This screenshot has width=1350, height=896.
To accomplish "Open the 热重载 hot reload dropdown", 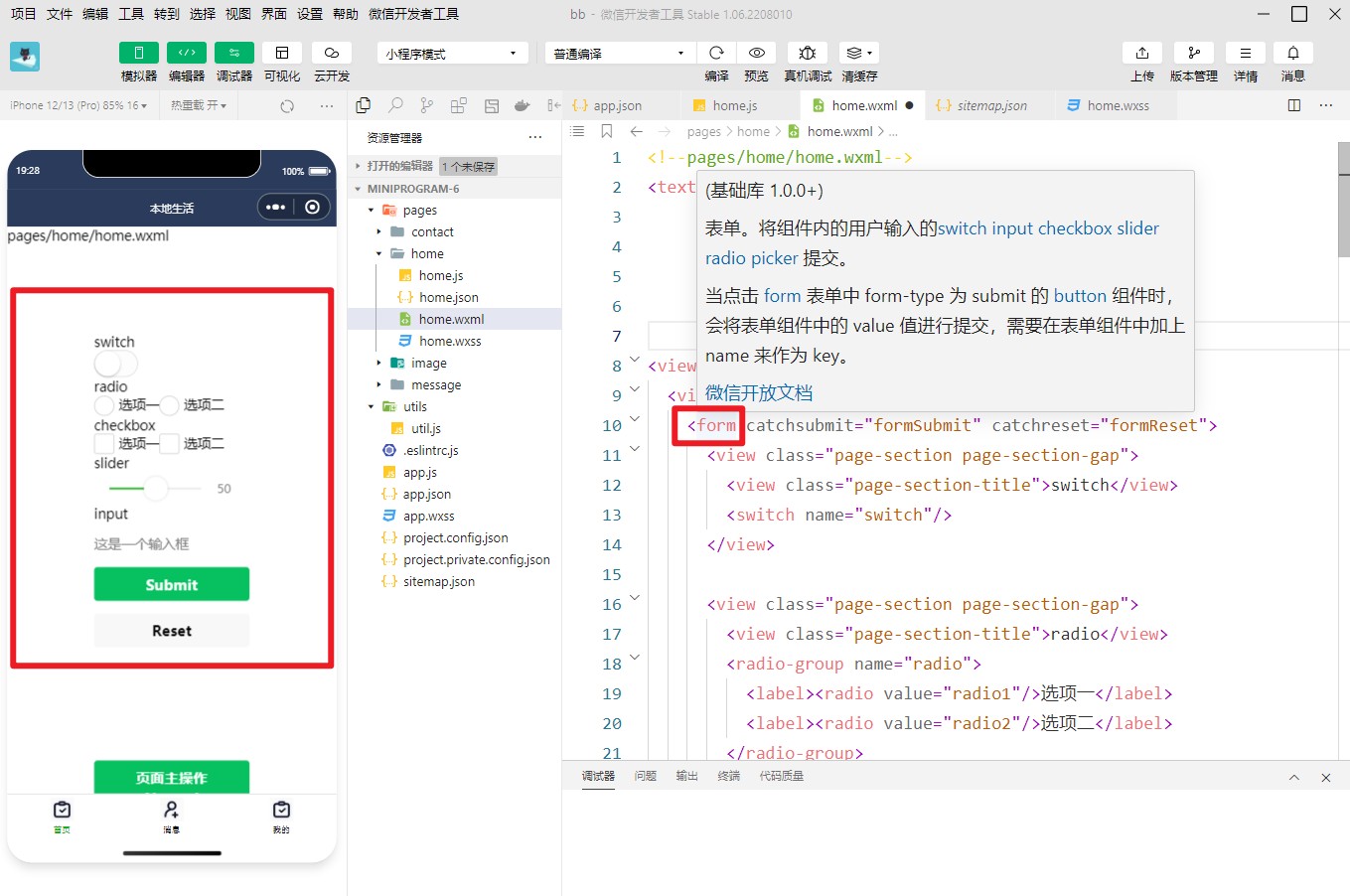I will click(199, 105).
